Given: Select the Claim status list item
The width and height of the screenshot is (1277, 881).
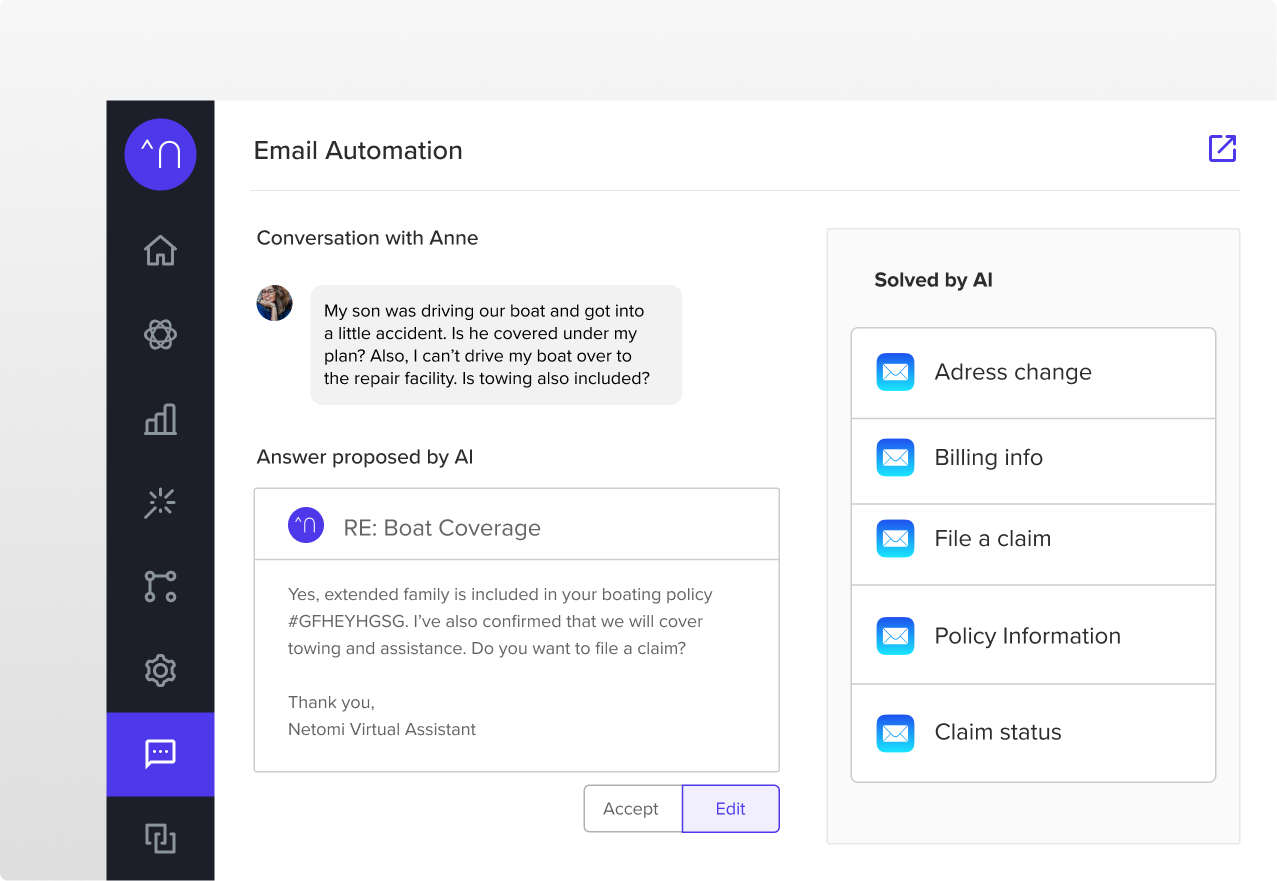Looking at the screenshot, I should pyautogui.click(x=1033, y=733).
